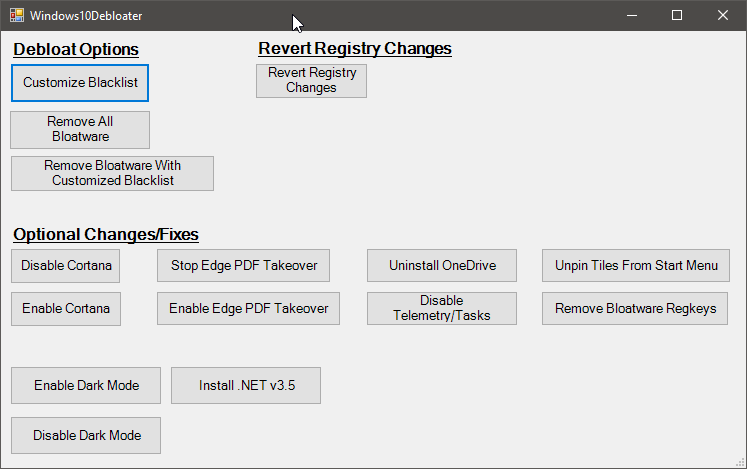This screenshot has height=469, width=747.
Task: Stop Edge PDF Takeover
Action: [243, 266]
